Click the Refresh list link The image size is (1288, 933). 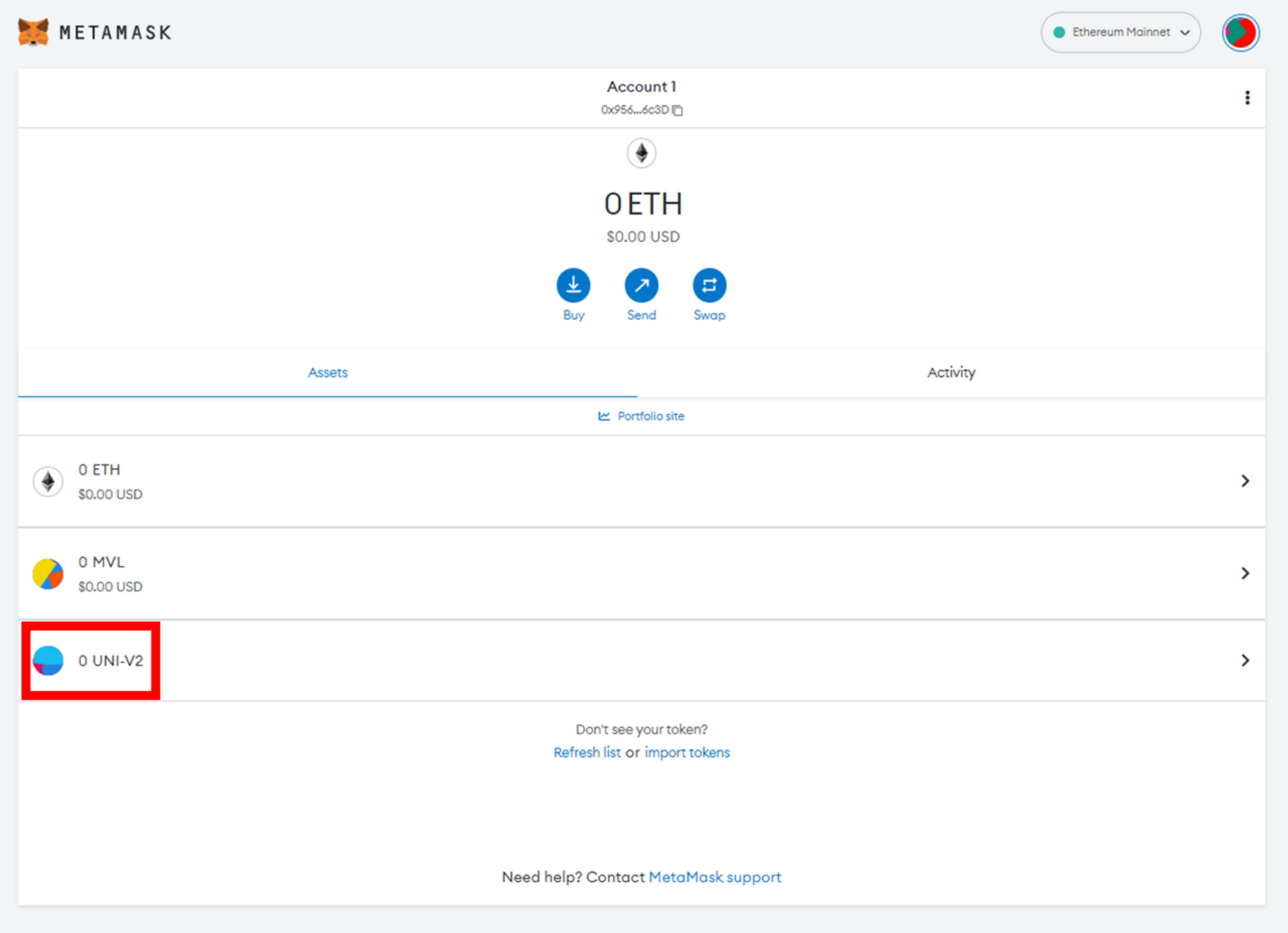point(587,753)
